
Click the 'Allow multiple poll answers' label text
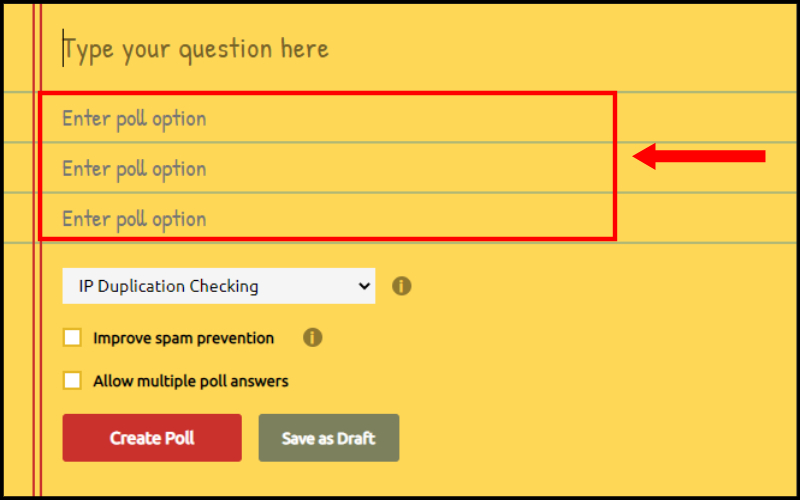pyautogui.click(x=191, y=381)
